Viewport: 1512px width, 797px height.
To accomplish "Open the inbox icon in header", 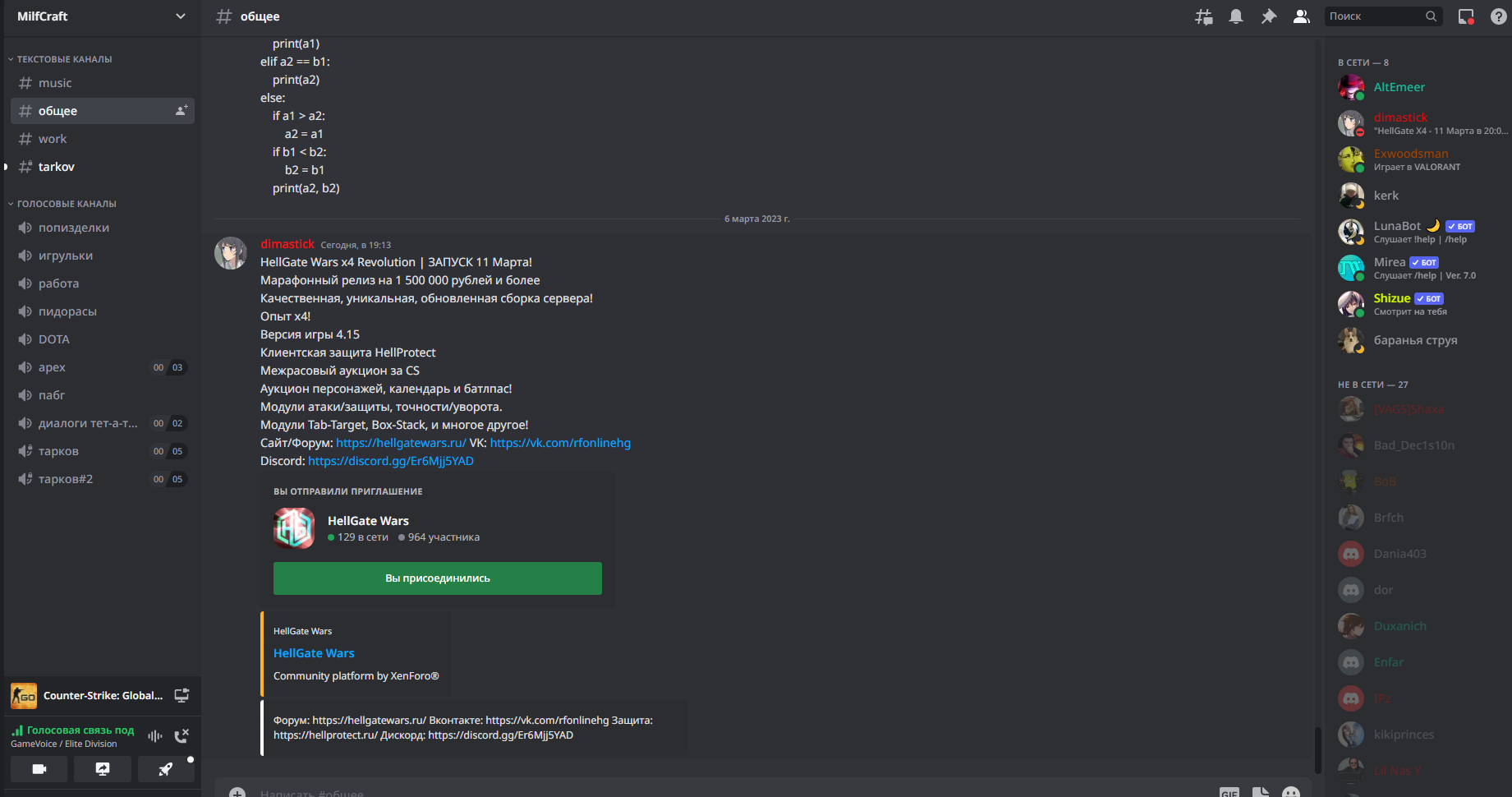I will (x=1466, y=16).
